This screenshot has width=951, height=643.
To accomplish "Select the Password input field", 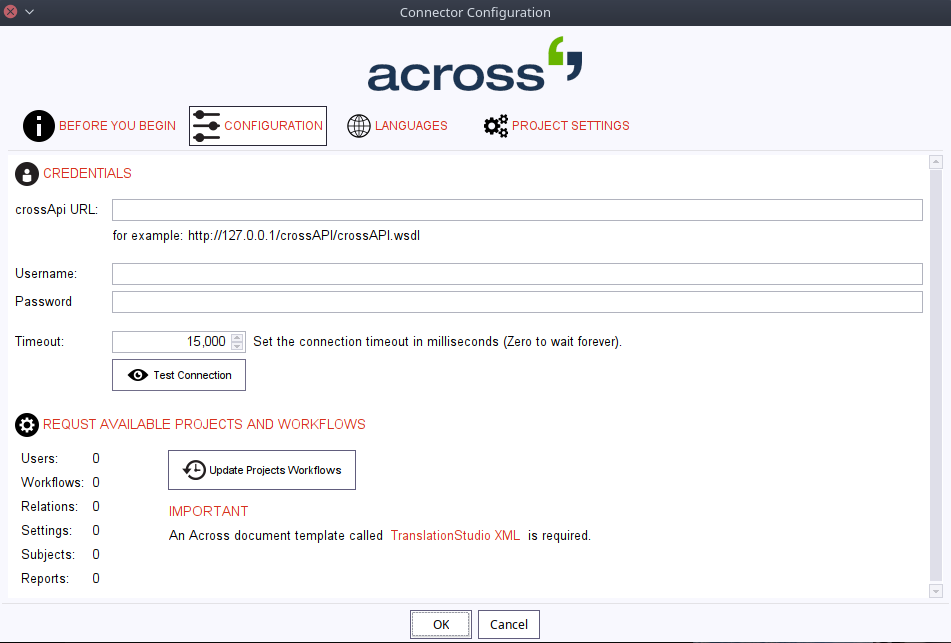I will (517, 302).
